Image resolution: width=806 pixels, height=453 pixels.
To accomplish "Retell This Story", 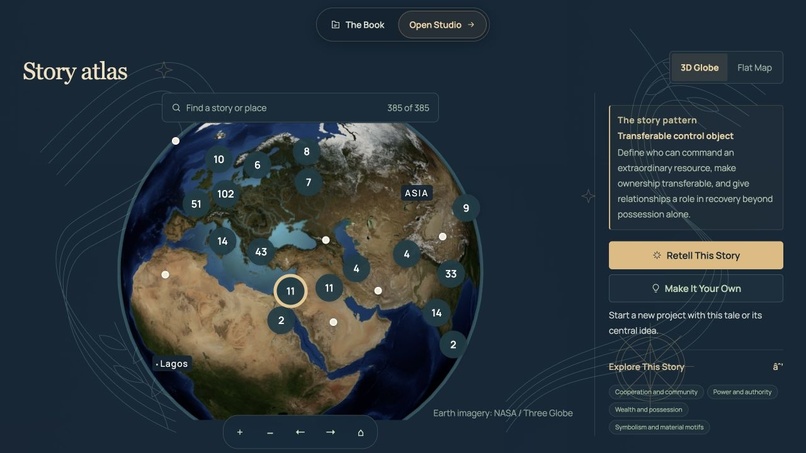I will click(x=696, y=255).
